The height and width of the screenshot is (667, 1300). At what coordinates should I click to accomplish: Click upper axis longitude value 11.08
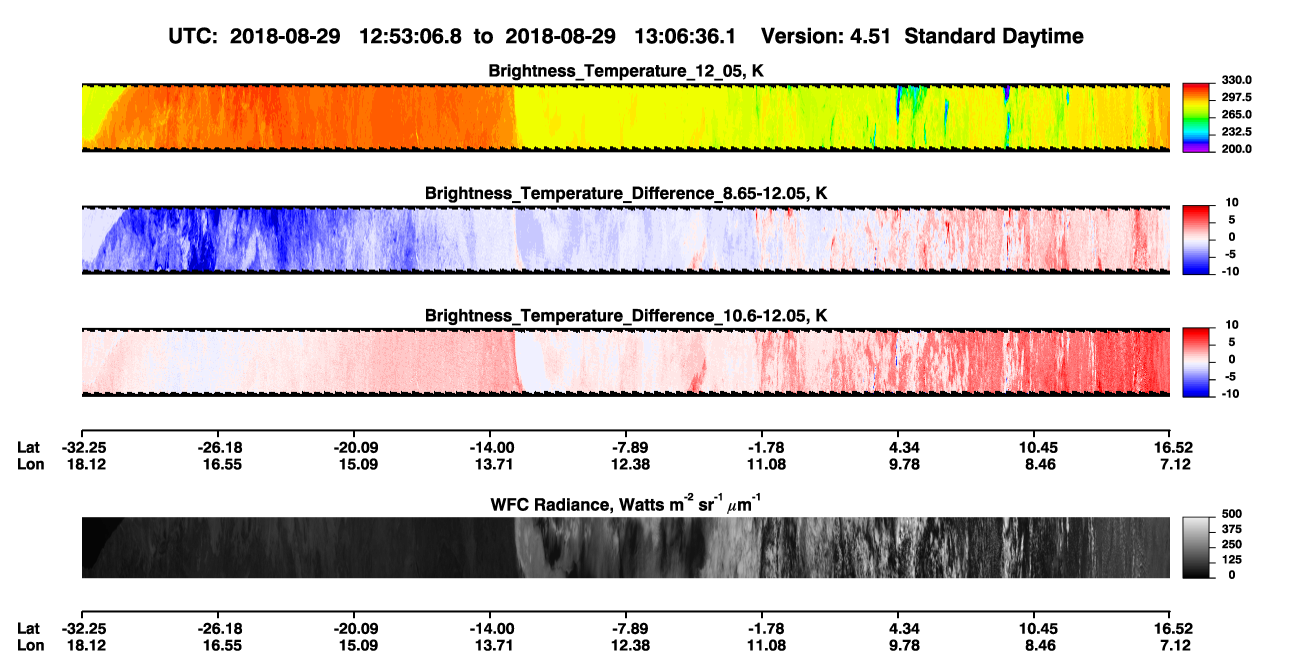tap(761, 464)
